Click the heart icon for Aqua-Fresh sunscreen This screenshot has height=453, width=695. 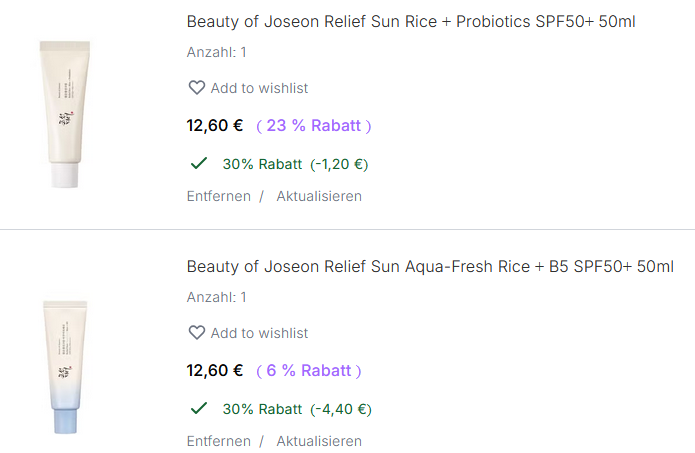click(x=197, y=333)
